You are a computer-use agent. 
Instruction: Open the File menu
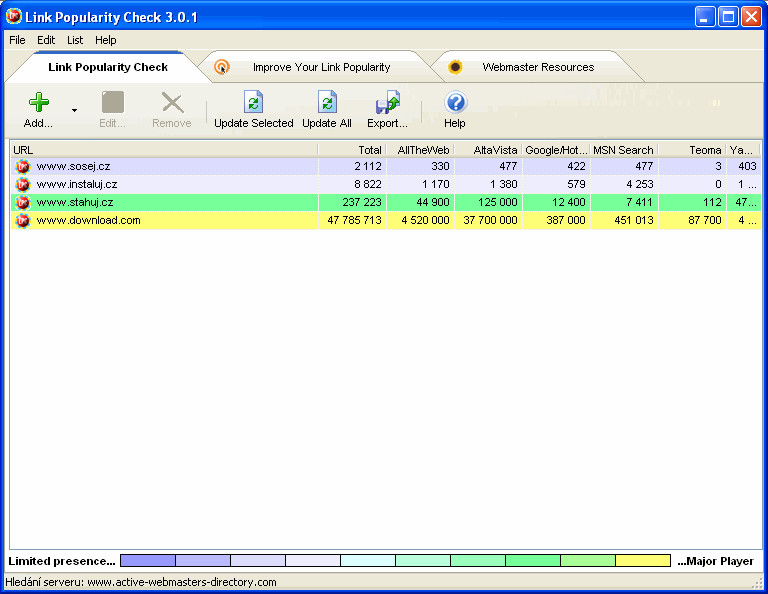pyautogui.click(x=17, y=40)
